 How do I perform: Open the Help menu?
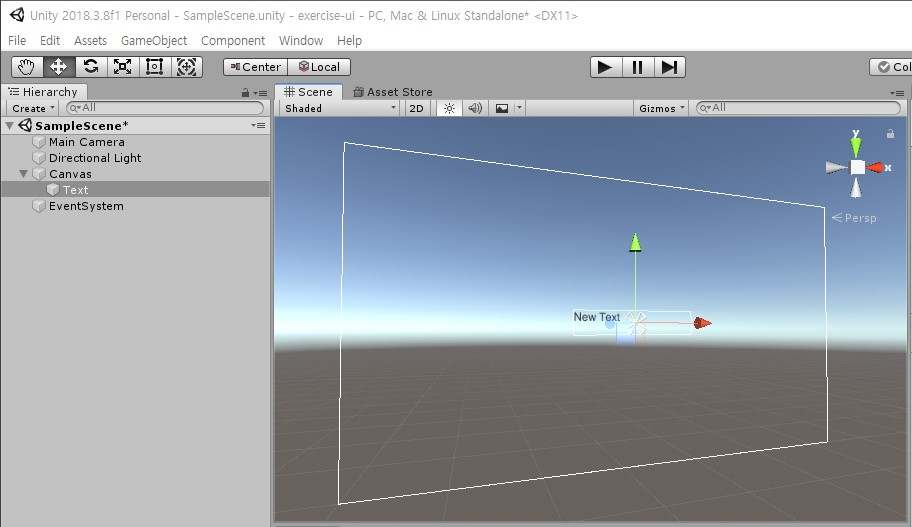point(349,41)
